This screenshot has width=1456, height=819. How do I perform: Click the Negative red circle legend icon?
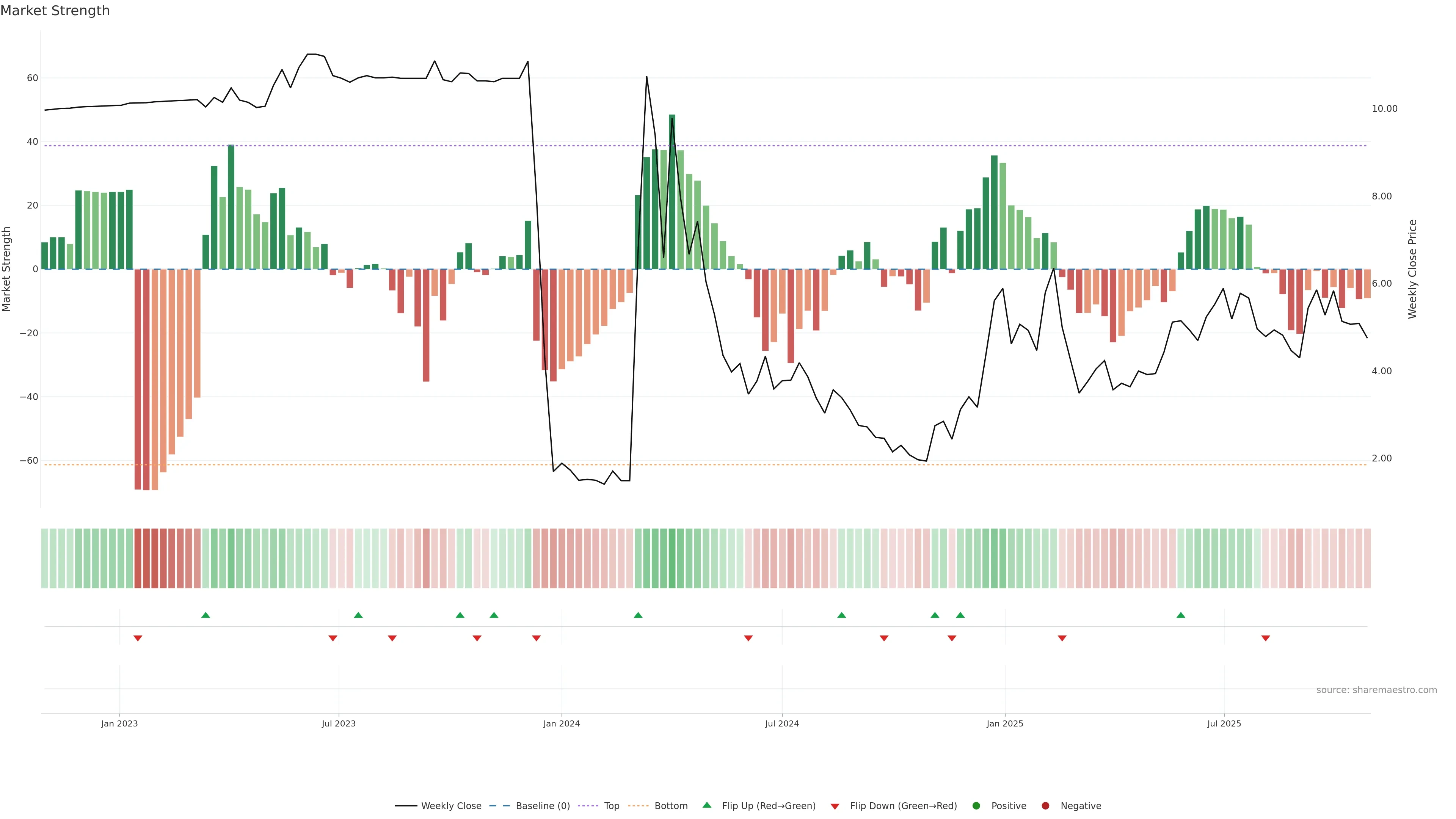[x=1045, y=806]
